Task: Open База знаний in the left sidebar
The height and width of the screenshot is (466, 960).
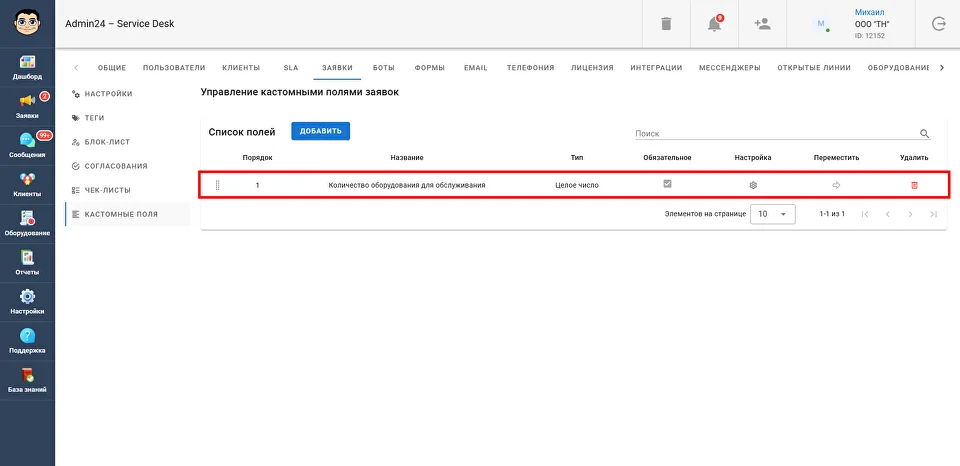Action: 27,379
